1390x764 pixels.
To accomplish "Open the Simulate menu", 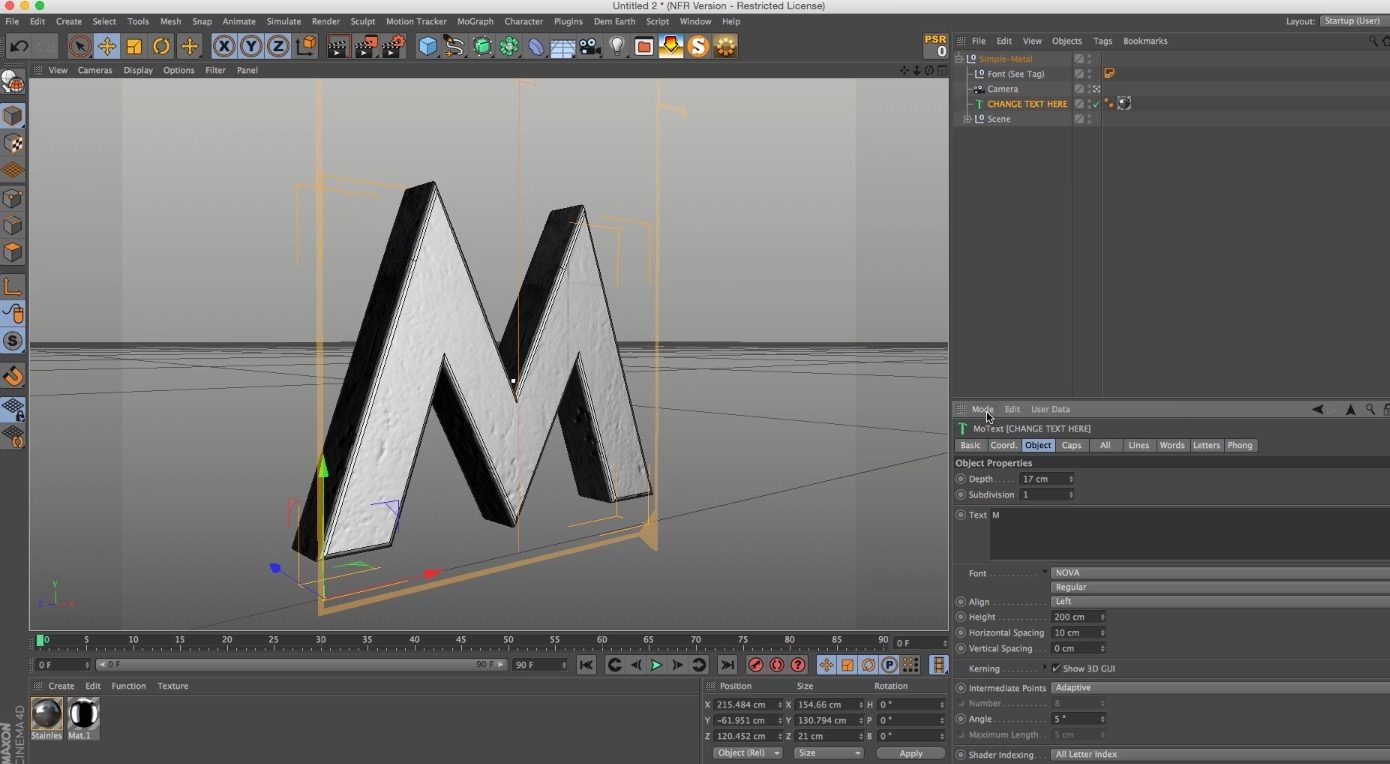I will [x=284, y=21].
